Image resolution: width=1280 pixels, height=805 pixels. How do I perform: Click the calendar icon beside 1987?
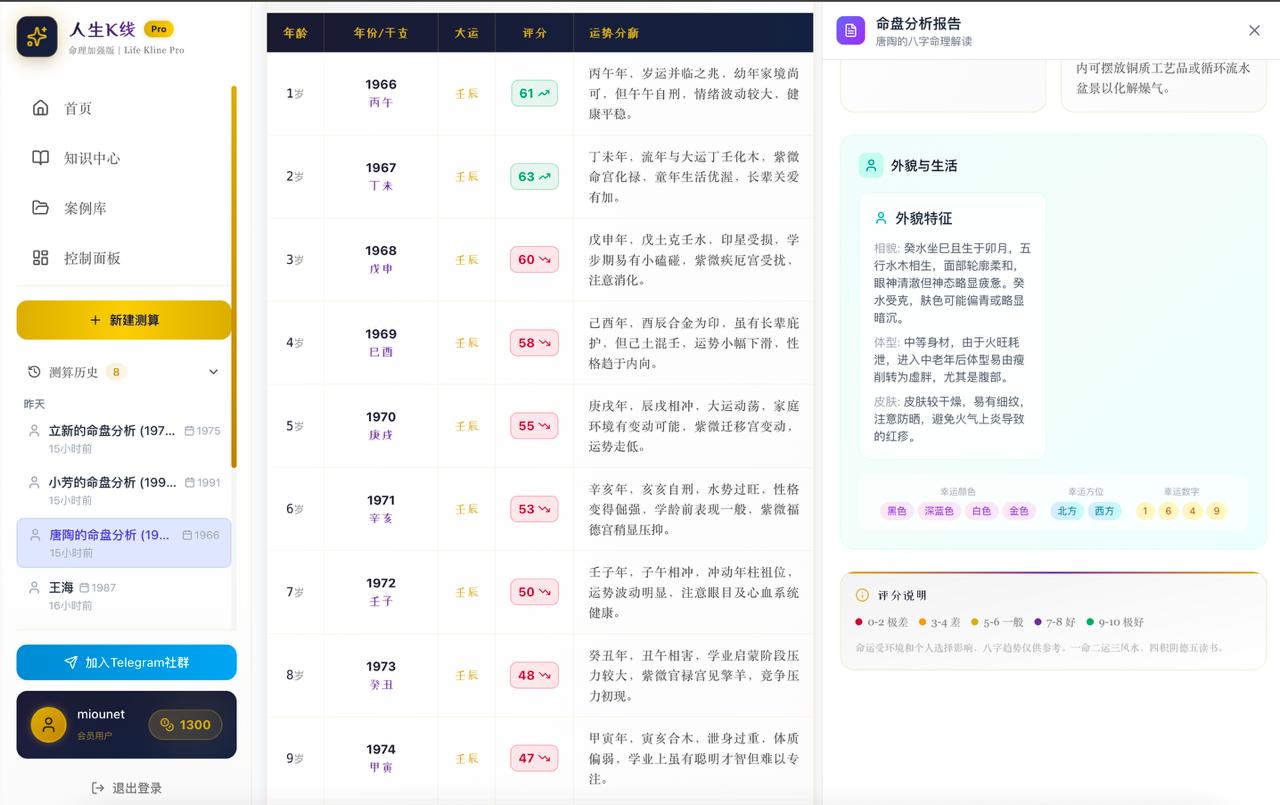tap(84, 588)
